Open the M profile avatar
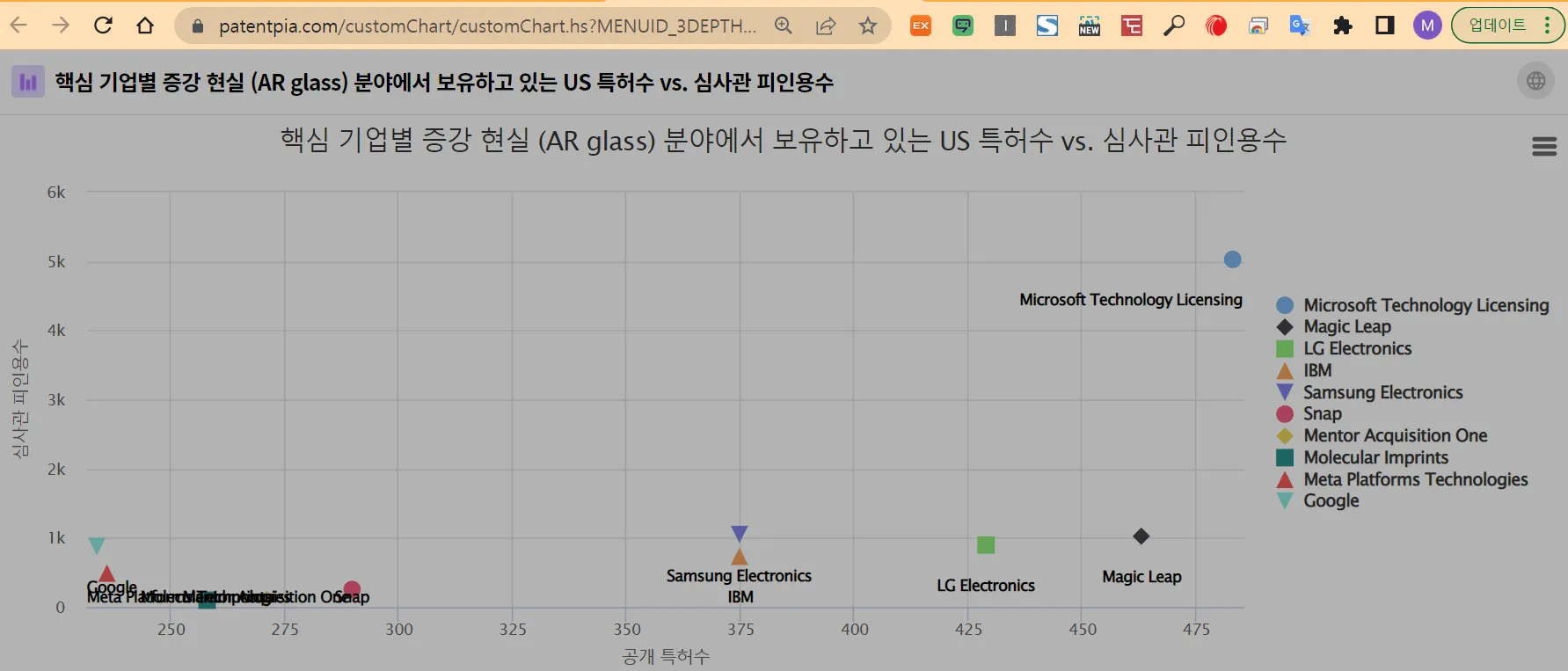This screenshot has width=1568, height=671. click(1427, 26)
